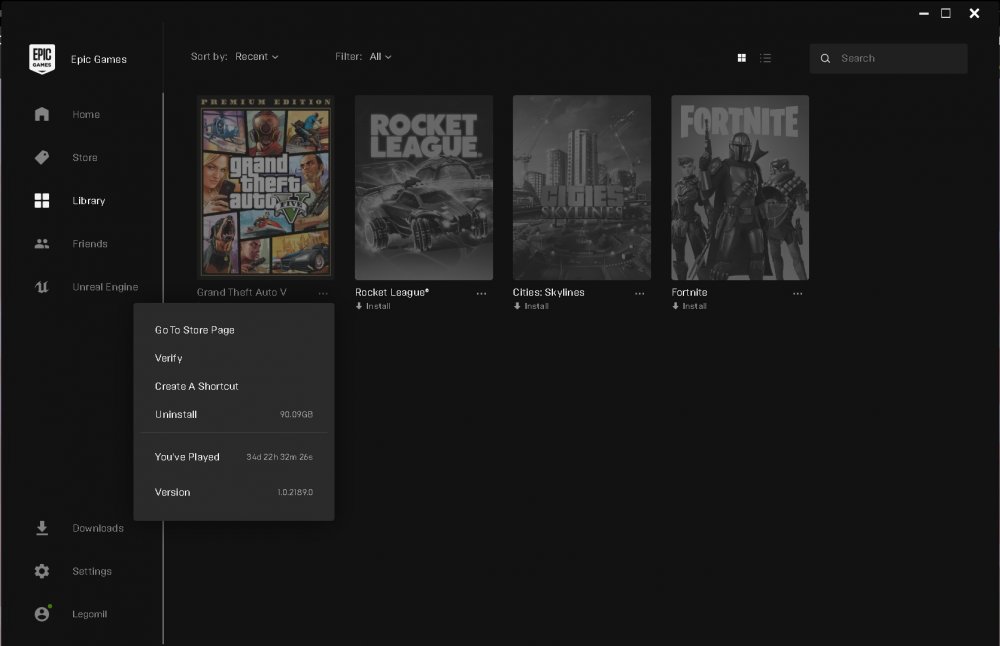Click the Legomil username label
Viewport: 1000px width, 646px height.
(89, 613)
